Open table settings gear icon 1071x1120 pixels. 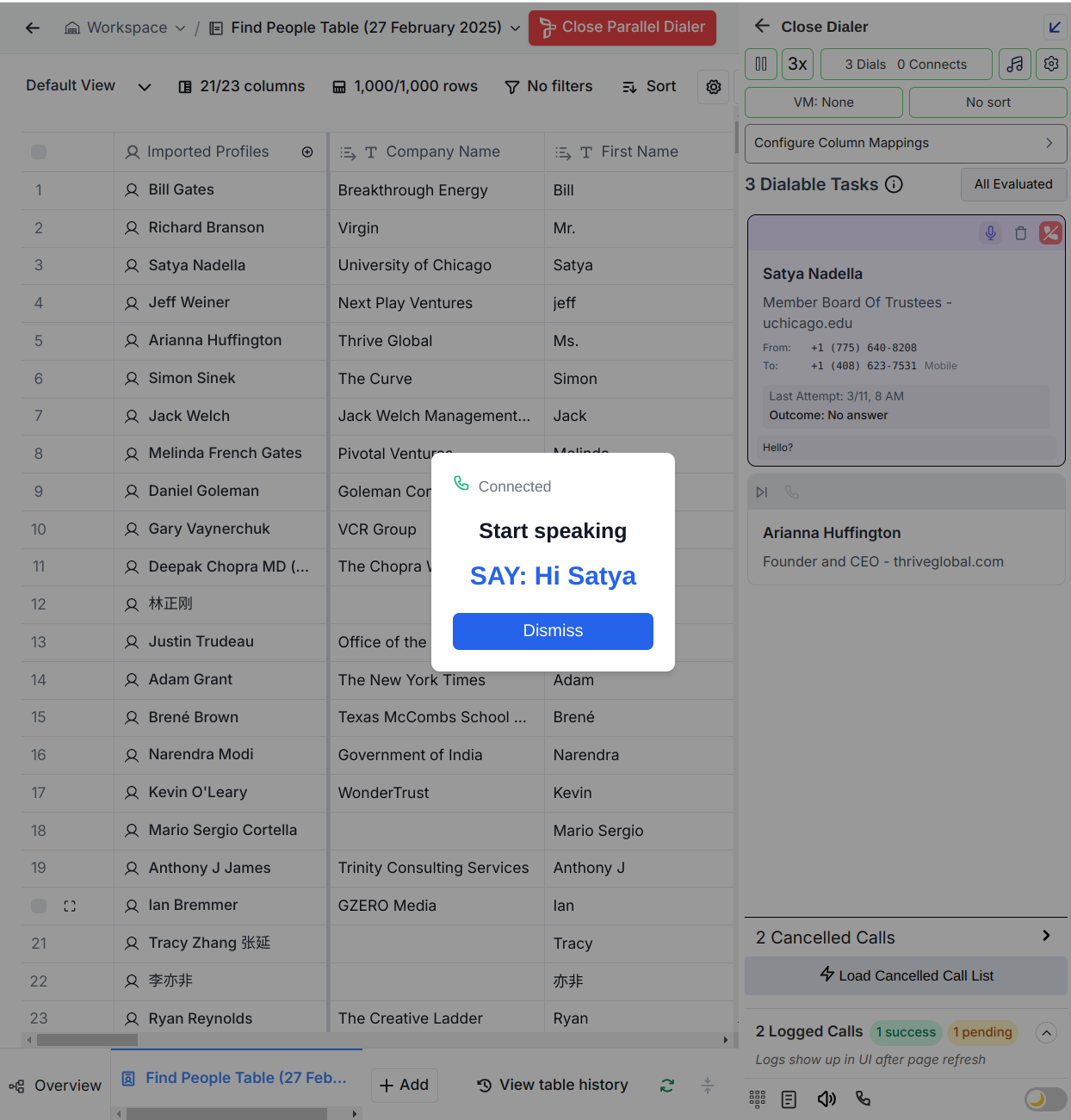[x=714, y=87]
